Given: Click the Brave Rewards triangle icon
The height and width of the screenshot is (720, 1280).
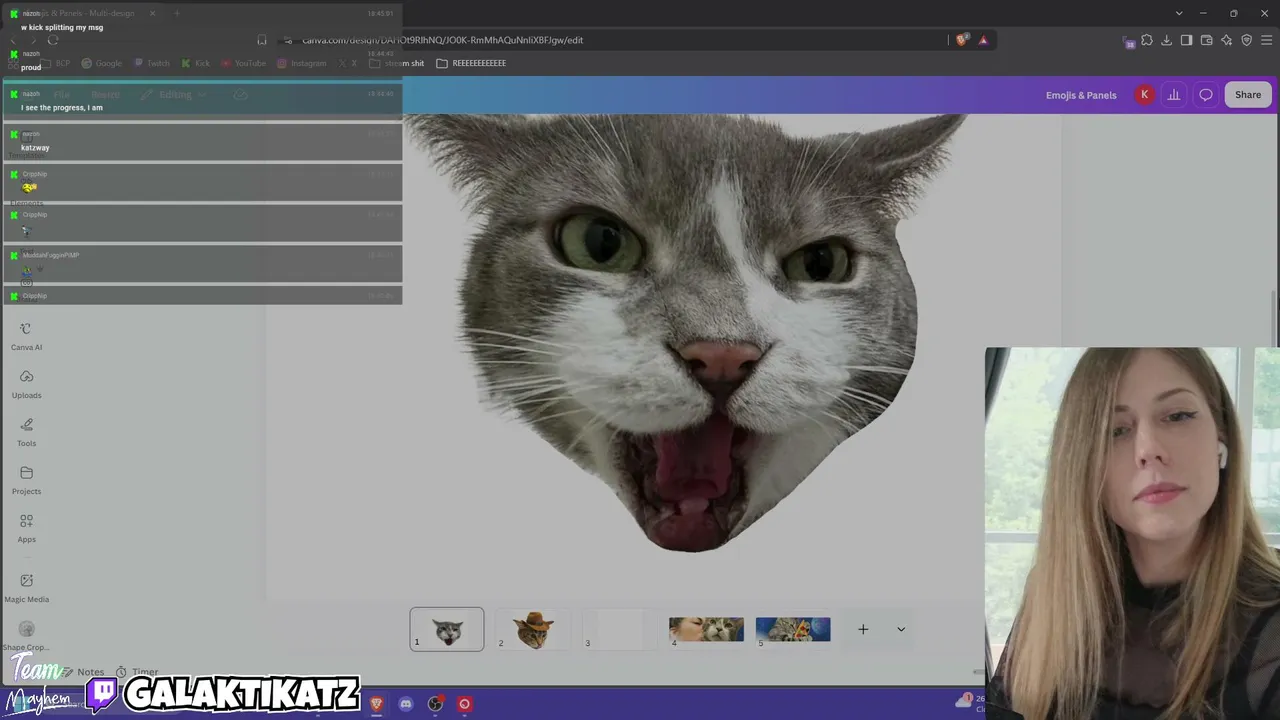Looking at the screenshot, I should (x=983, y=40).
